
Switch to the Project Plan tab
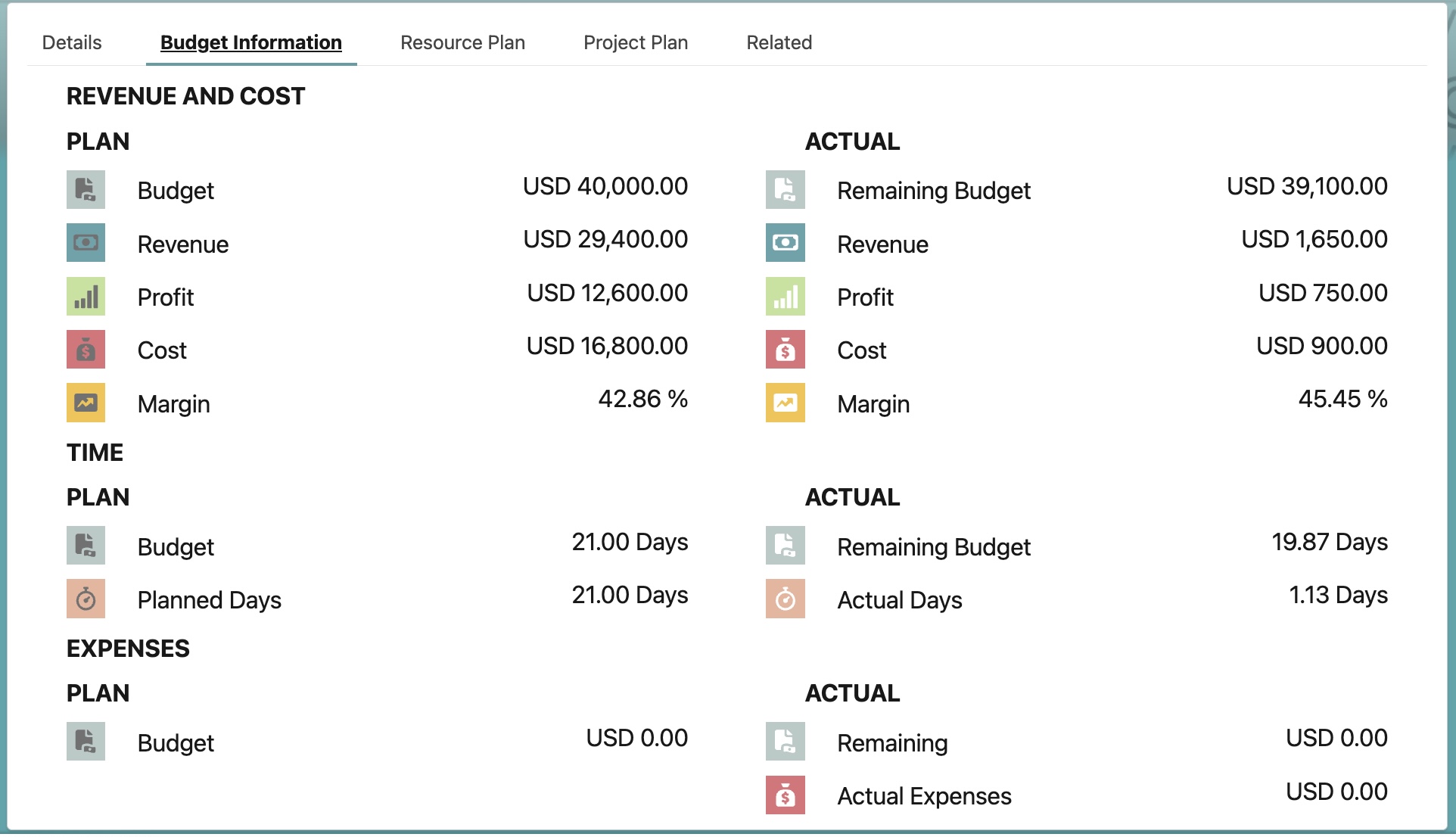click(634, 42)
